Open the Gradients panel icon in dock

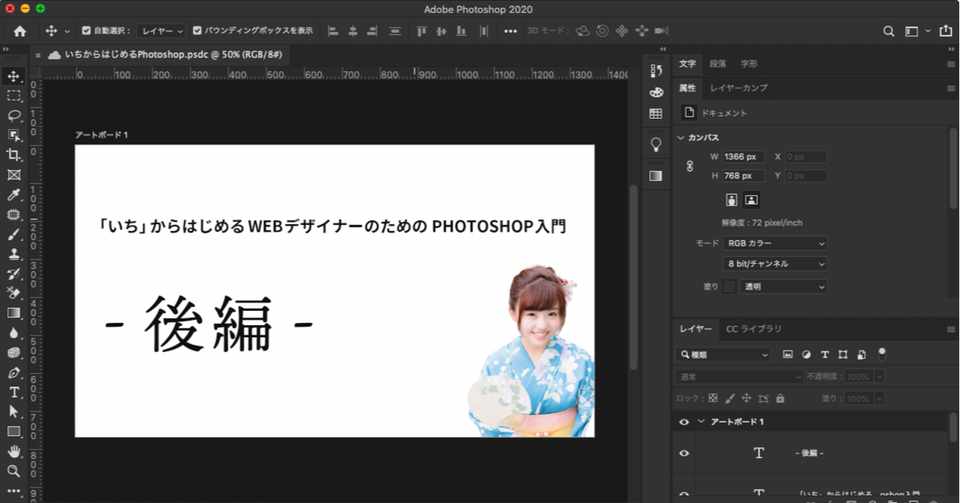click(x=656, y=176)
